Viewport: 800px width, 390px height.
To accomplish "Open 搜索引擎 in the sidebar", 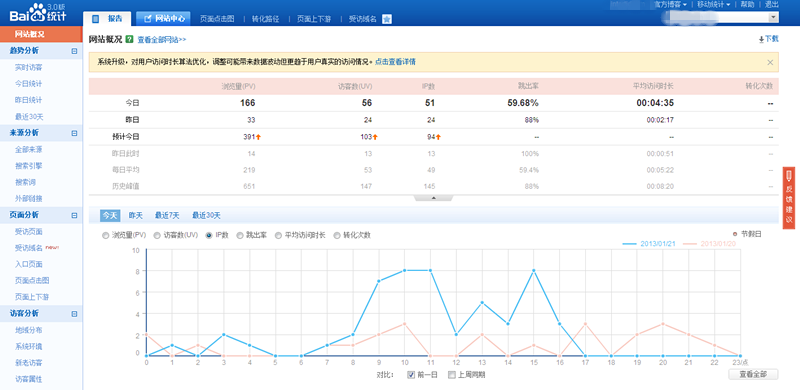I will point(29,166).
